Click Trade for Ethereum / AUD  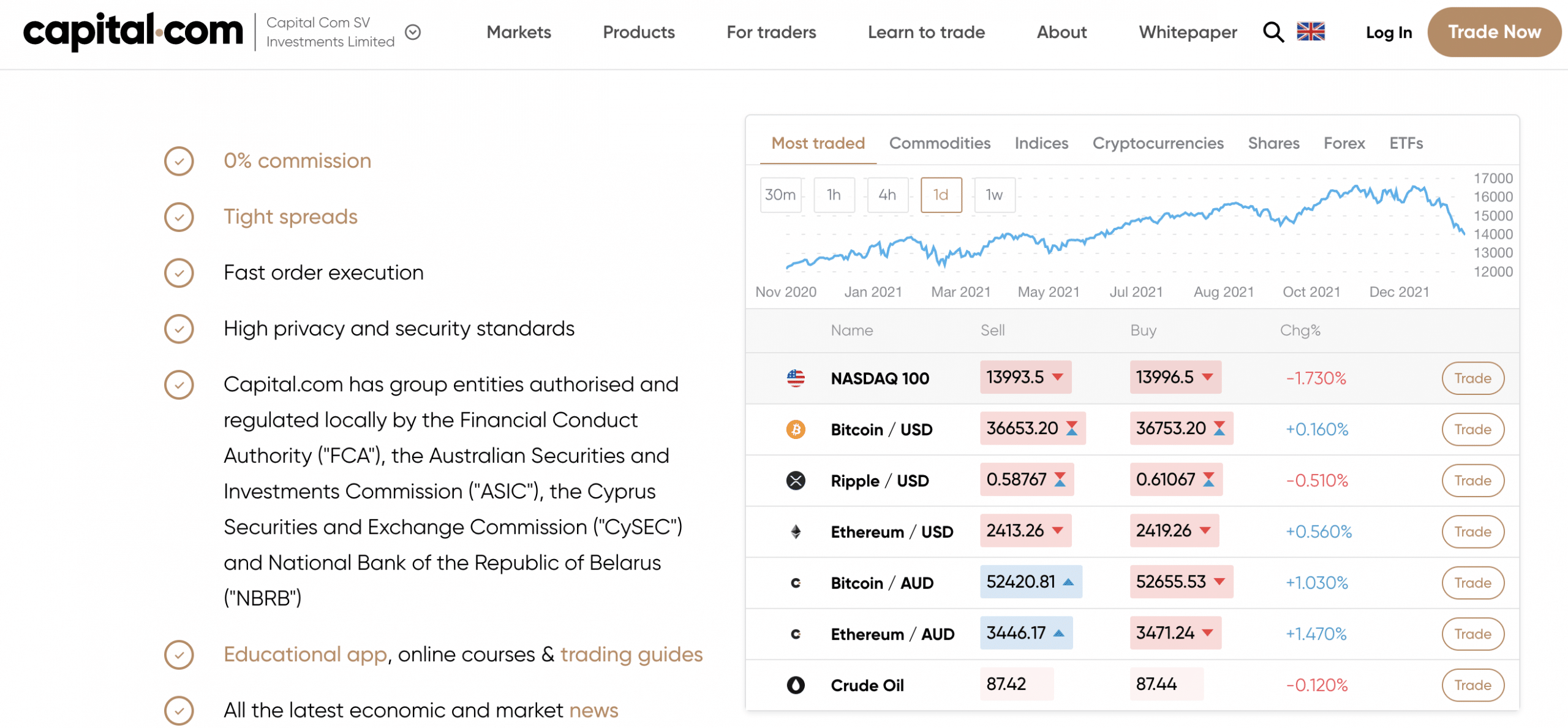pyautogui.click(x=1472, y=634)
